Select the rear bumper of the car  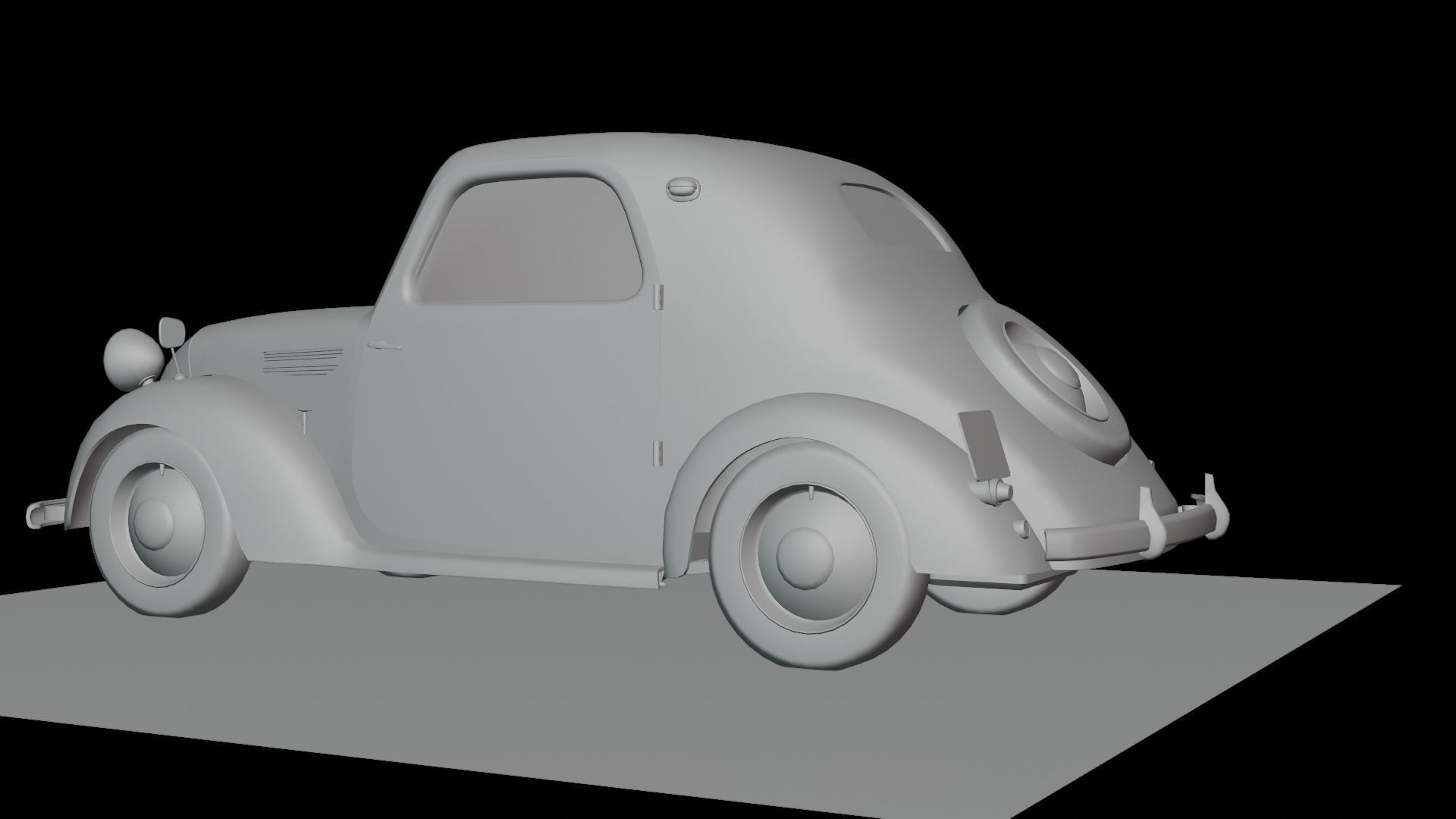tap(1135, 519)
